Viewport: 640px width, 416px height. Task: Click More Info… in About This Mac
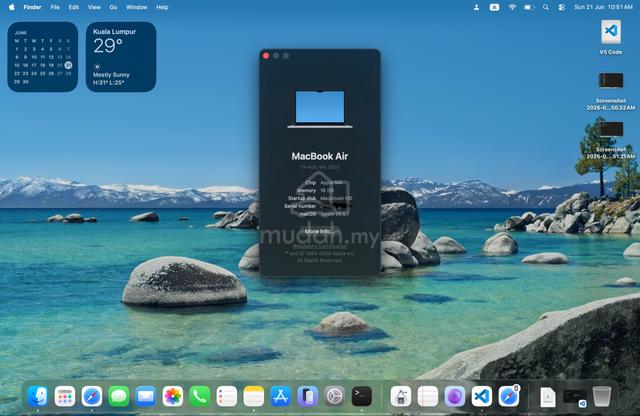click(x=320, y=231)
